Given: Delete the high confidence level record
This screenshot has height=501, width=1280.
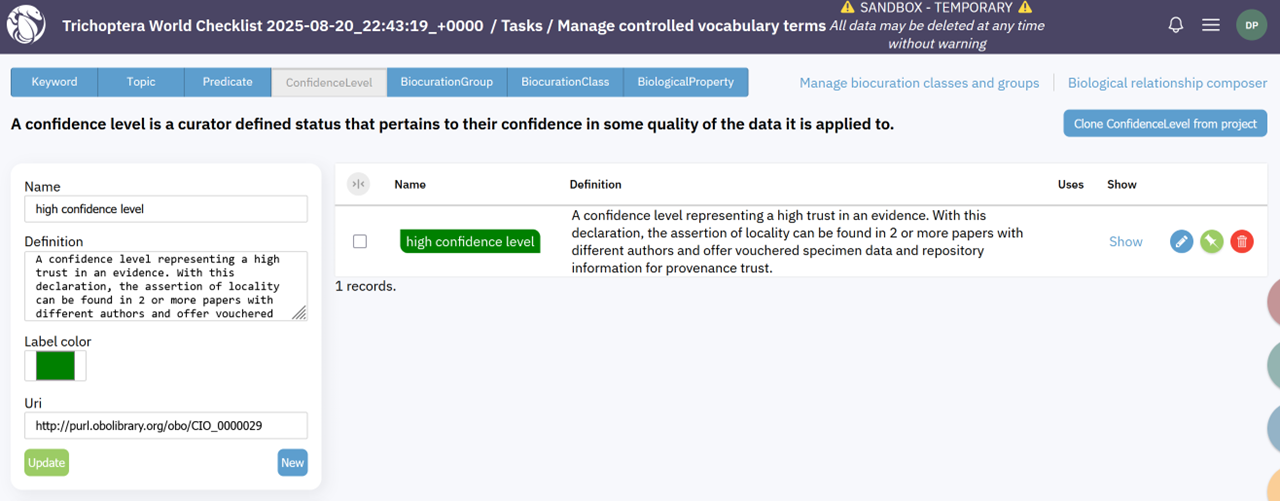Looking at the screenshot, I should click(1242, 241).
